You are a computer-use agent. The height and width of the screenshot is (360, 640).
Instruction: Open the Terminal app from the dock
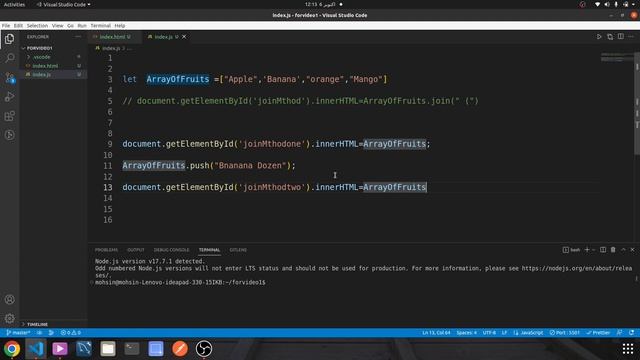pos(132,349)
